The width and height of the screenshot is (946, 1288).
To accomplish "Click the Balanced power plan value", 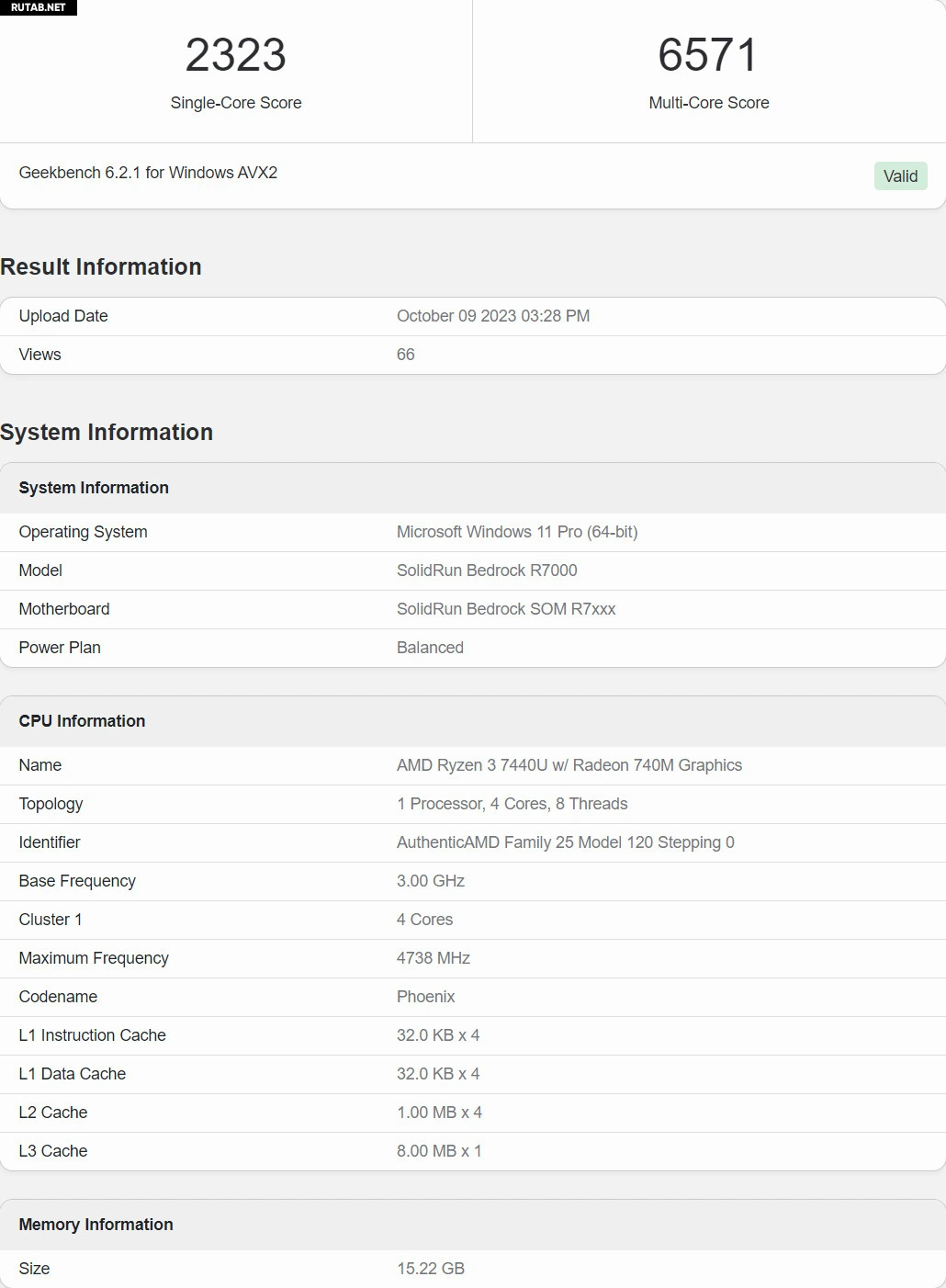I will click(430, 648).
